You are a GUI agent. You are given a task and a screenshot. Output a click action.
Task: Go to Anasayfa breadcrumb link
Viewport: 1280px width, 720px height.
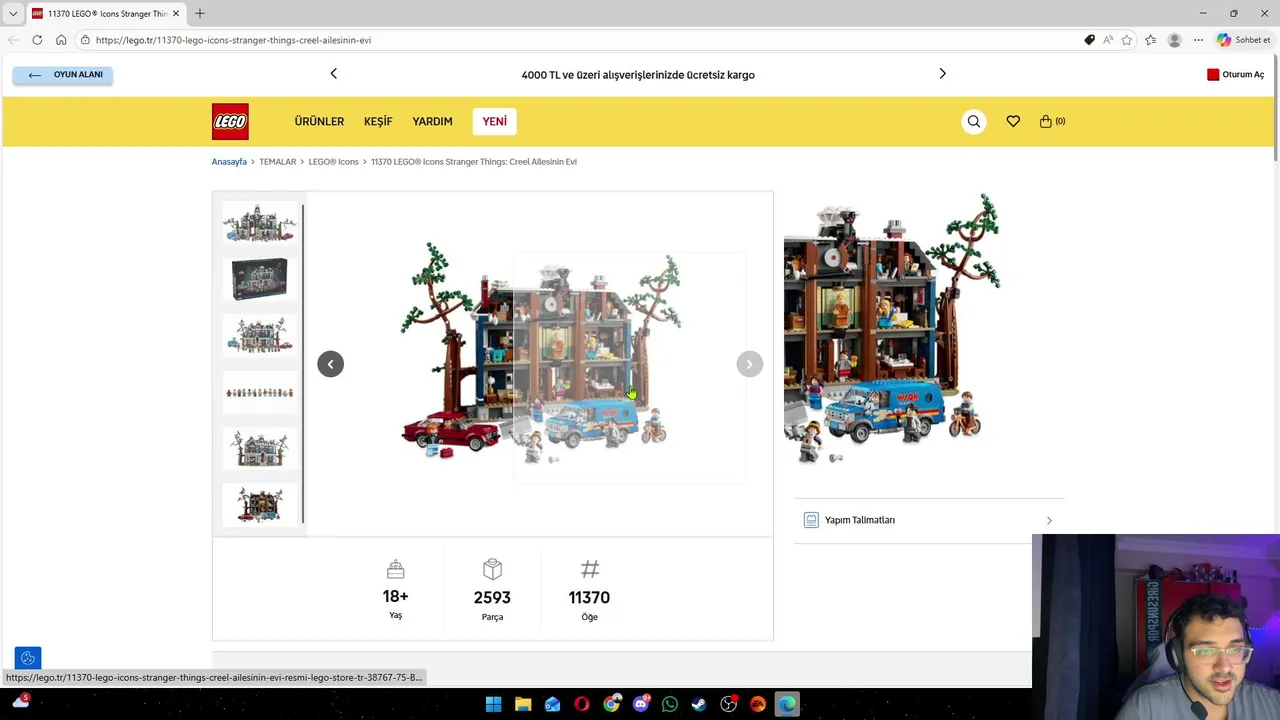tap(229, 161)
